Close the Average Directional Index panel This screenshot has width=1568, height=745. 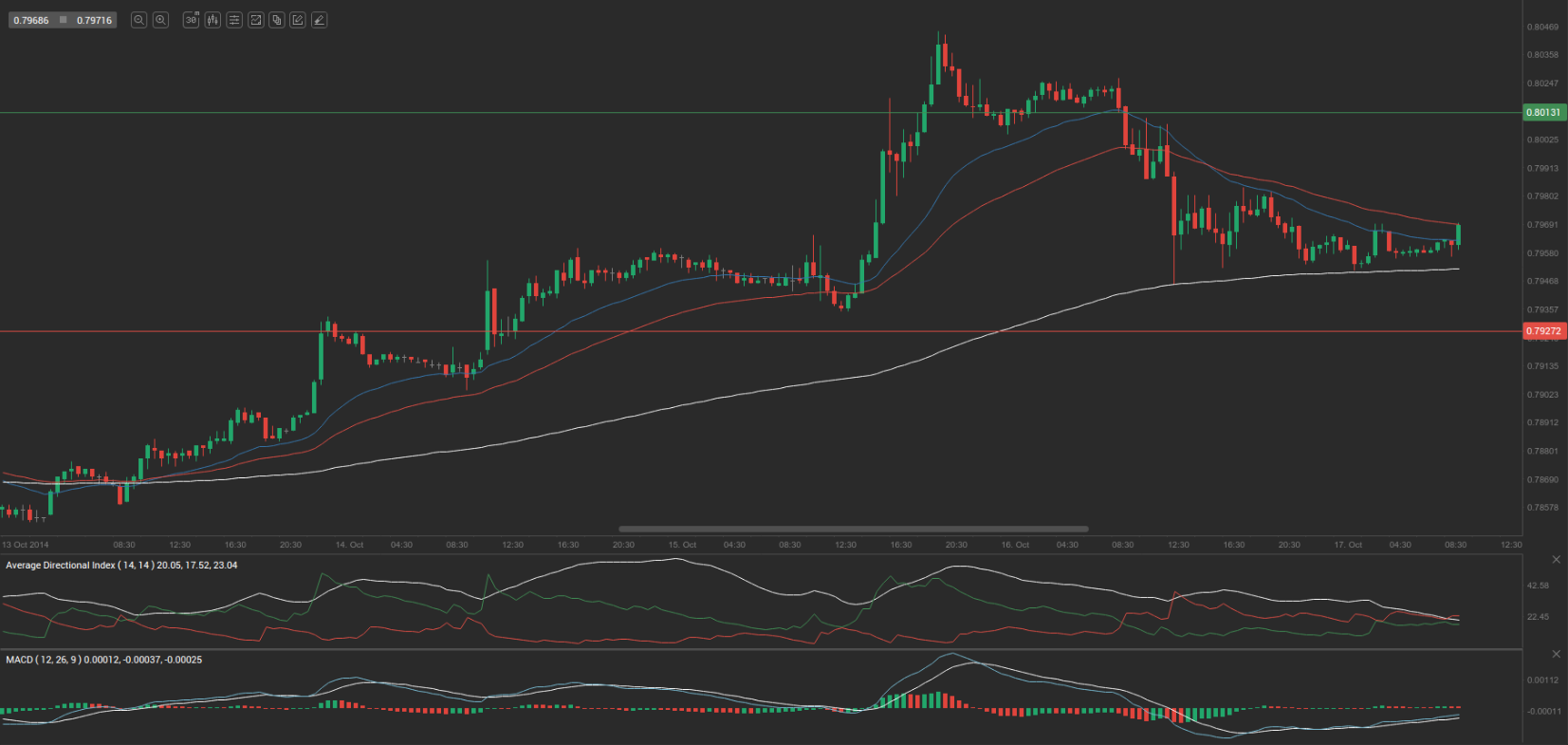[1556, 560]
